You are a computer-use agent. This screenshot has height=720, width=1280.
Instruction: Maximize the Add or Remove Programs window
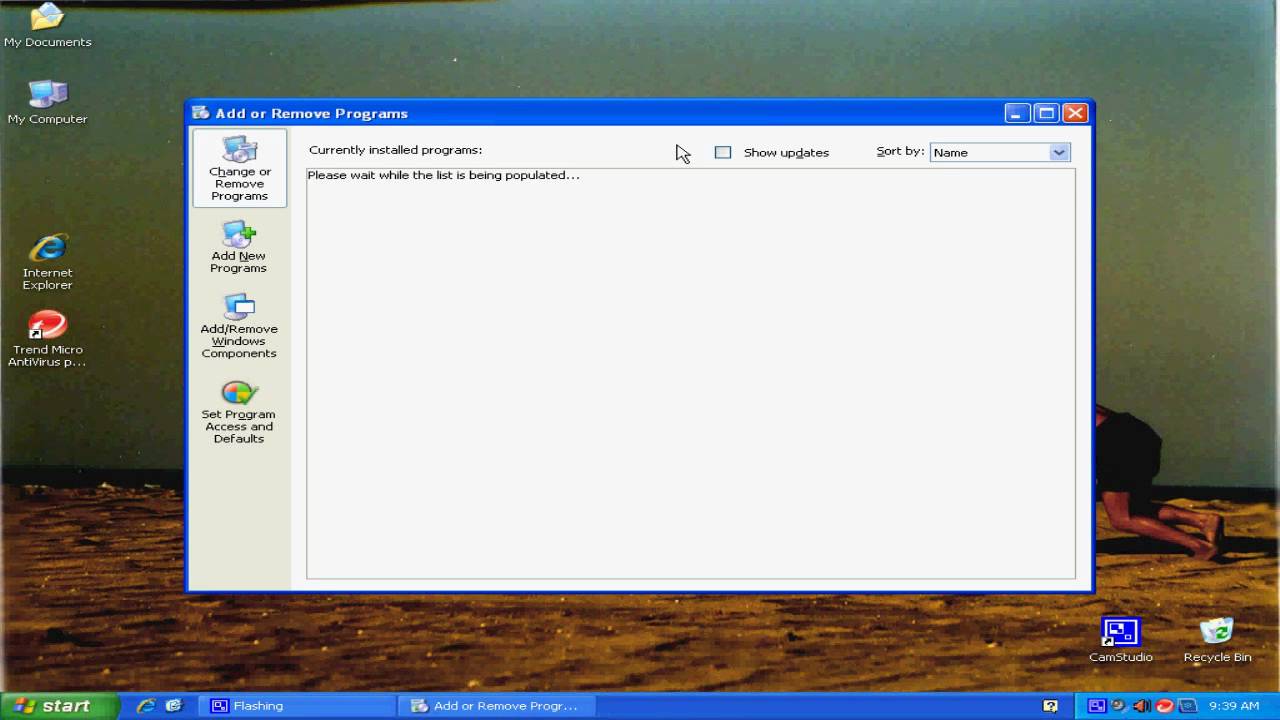1046,113
